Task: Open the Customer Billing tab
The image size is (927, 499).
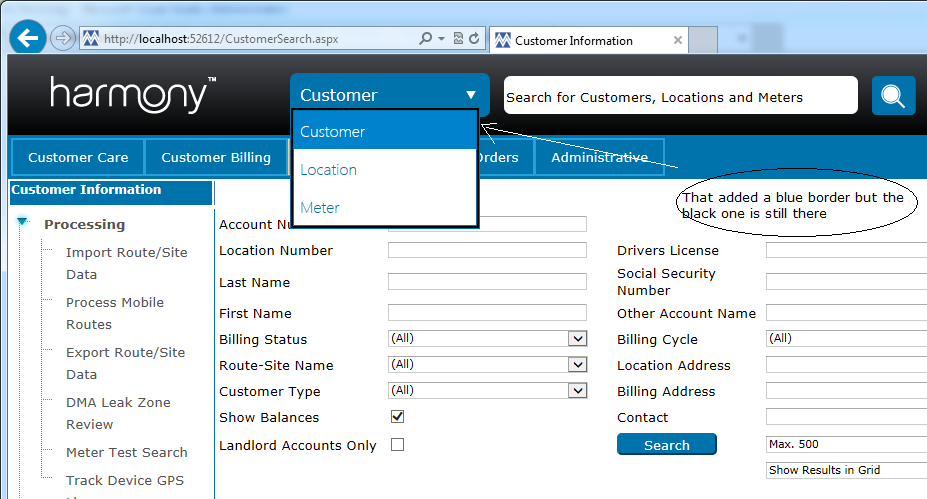Action: 216,157
